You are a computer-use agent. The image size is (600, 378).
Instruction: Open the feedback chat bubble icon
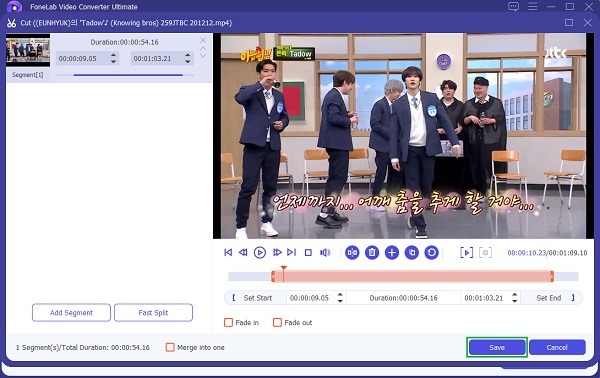click(514, 7)
